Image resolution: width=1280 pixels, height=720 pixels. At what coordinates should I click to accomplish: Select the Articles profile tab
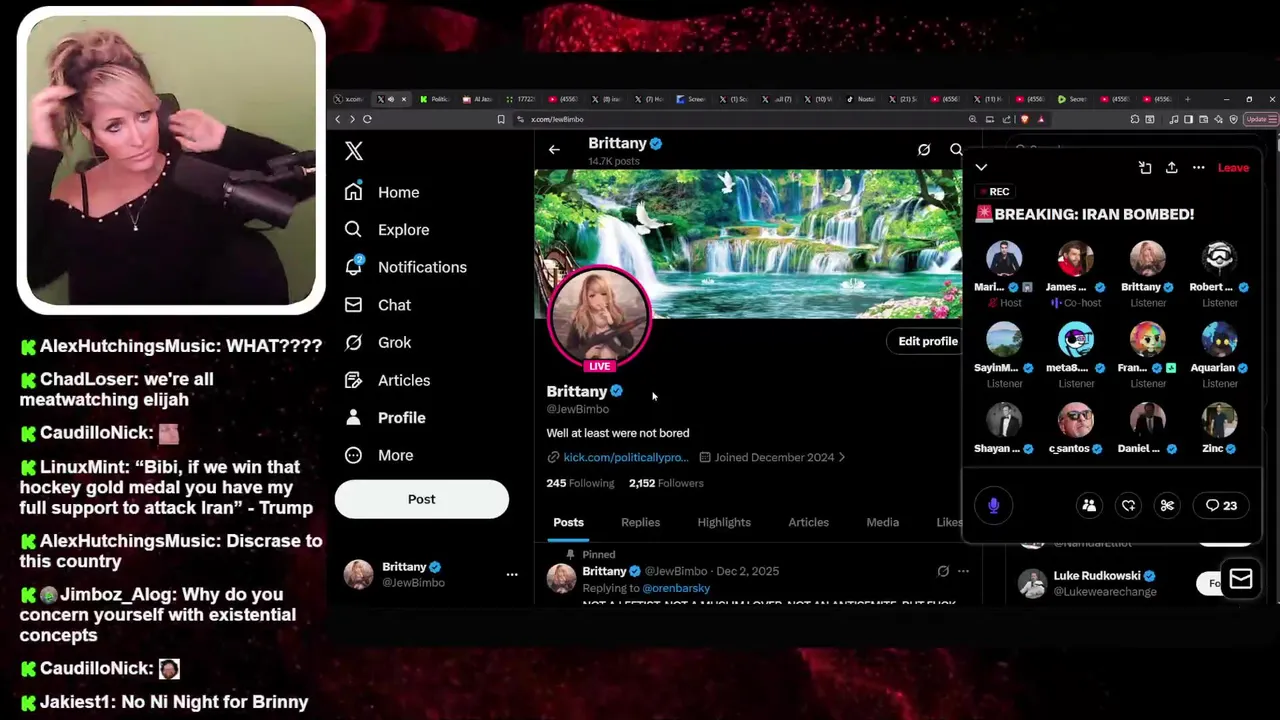(x=808, y=522)
